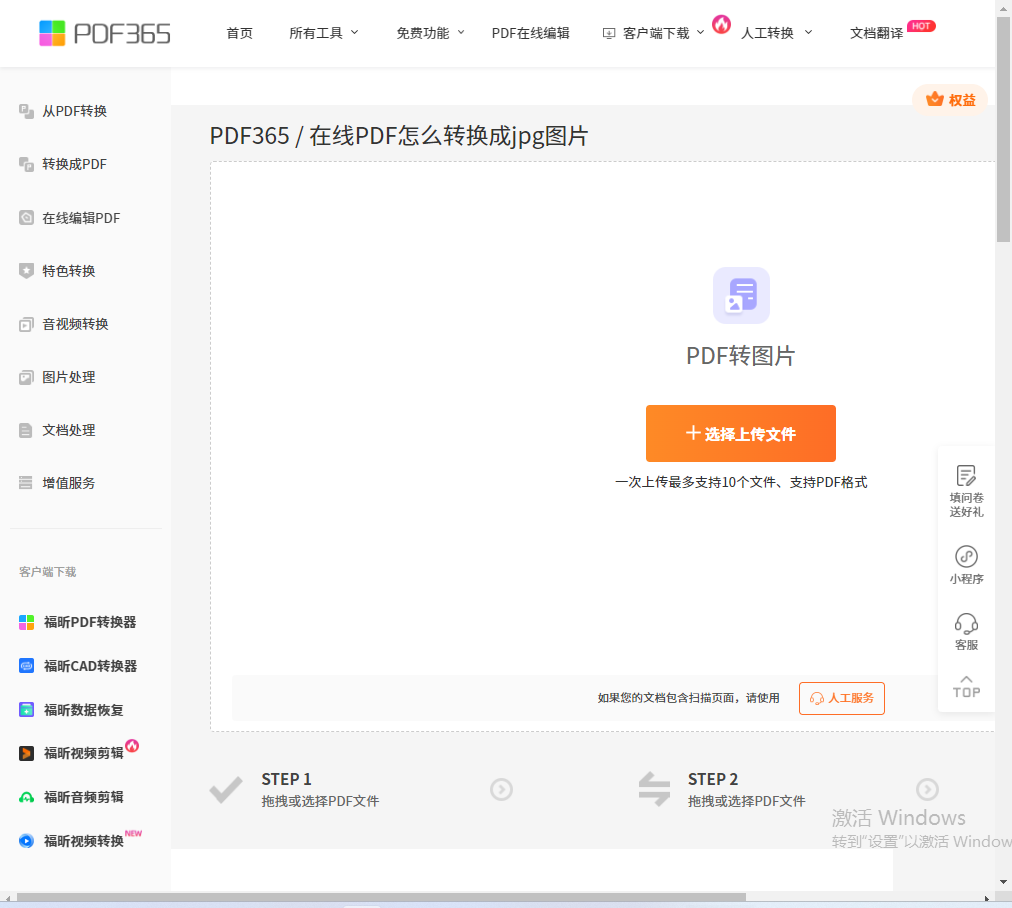Click the 特色转换 star icon

[x=26, y=271]
